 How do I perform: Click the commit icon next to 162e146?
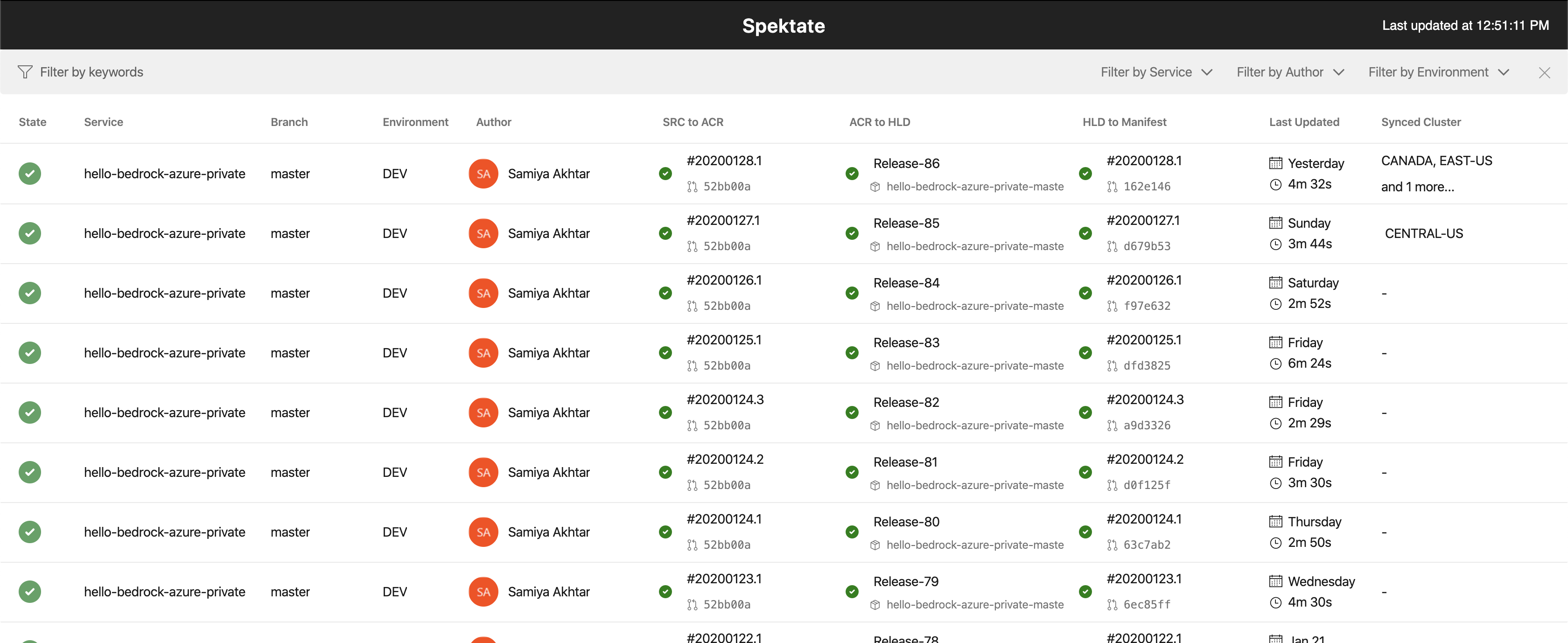tap(1112, 186)
